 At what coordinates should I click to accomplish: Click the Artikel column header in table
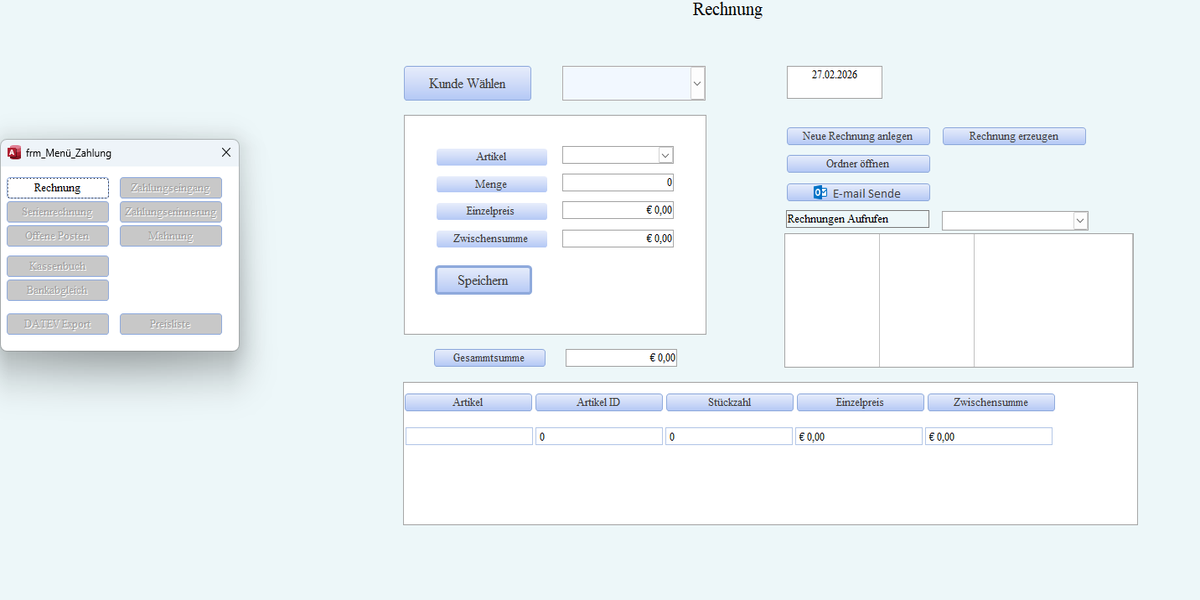[x=468, y=402]
